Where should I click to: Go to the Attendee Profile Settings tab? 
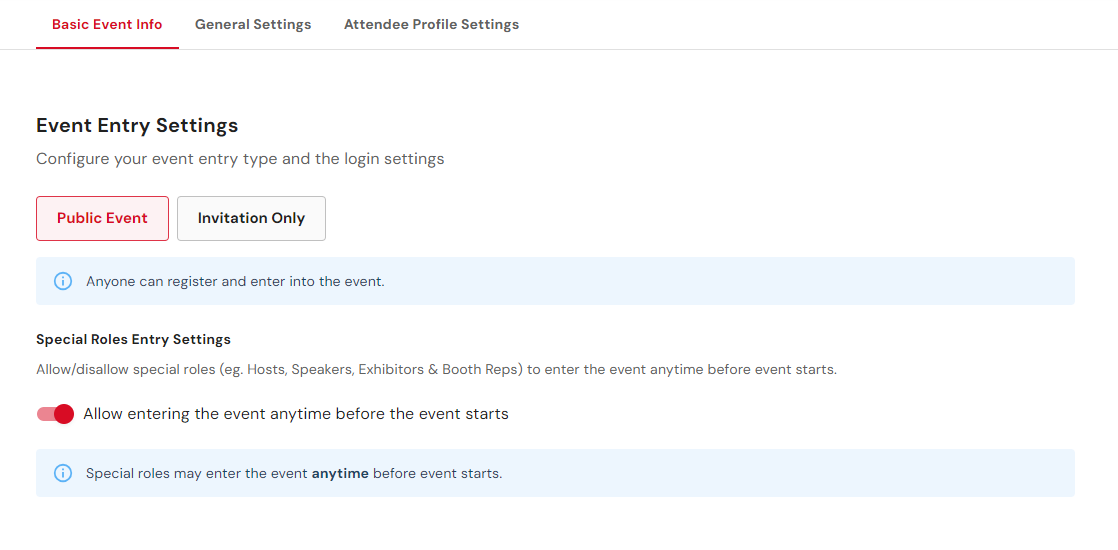tap(431, 24)
